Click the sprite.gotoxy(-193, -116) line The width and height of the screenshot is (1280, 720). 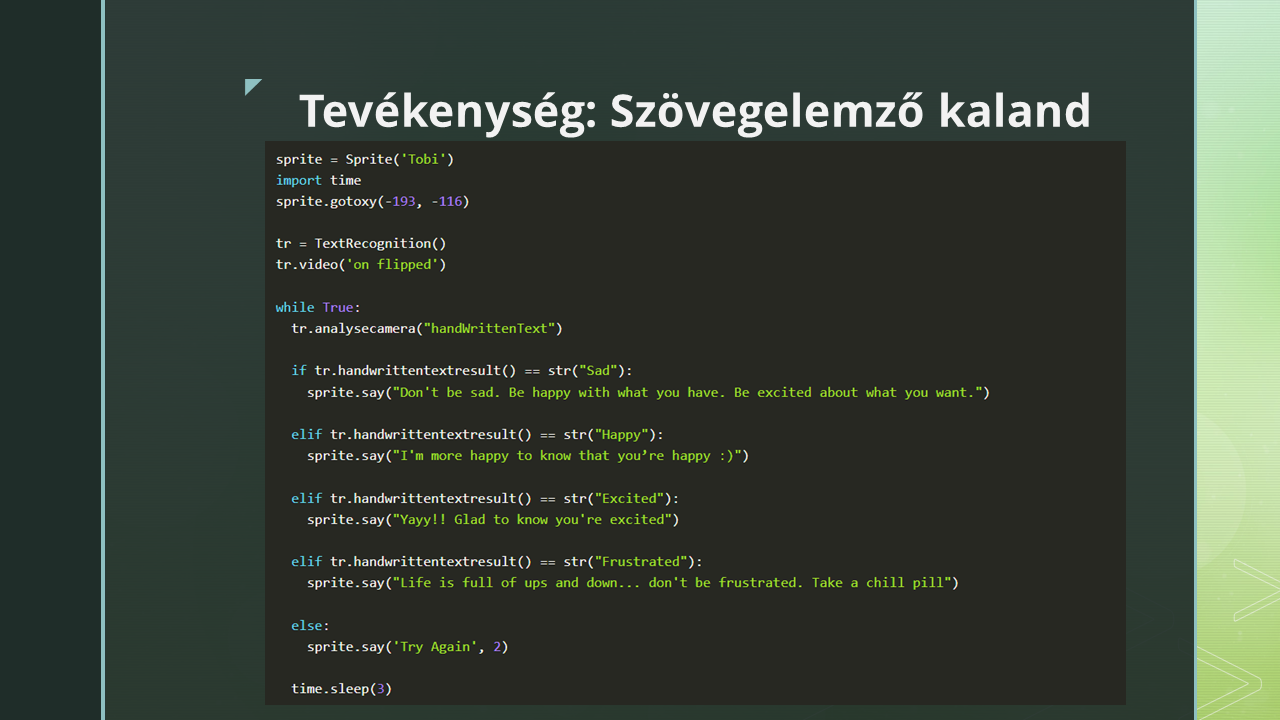pyautogui.click(x=372, y=201)
